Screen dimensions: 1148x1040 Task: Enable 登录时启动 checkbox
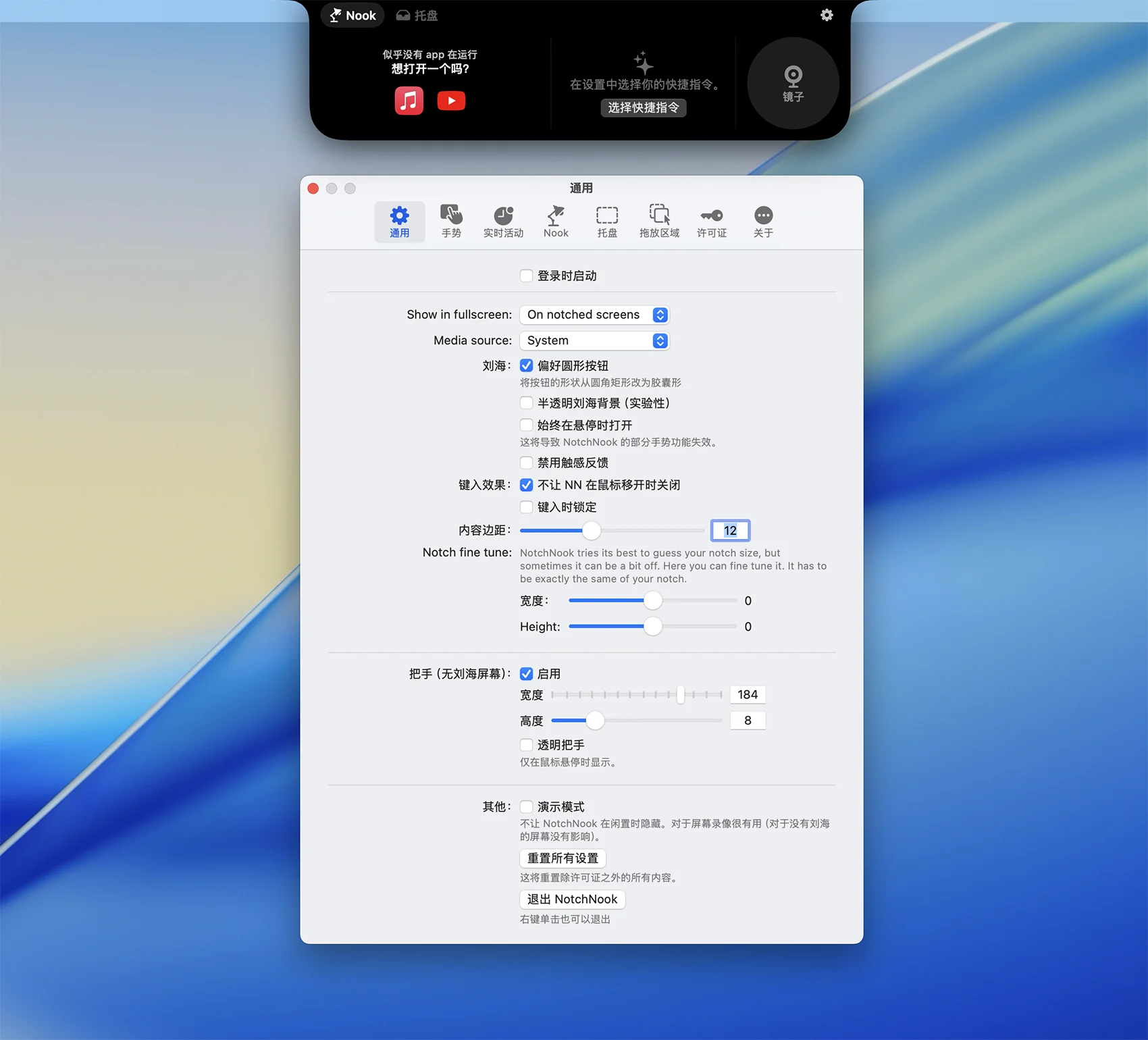[527, 276]
